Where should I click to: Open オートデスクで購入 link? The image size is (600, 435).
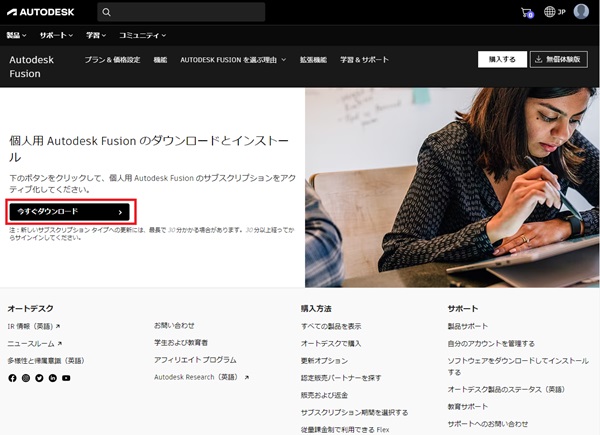click(x=331, y=344)
